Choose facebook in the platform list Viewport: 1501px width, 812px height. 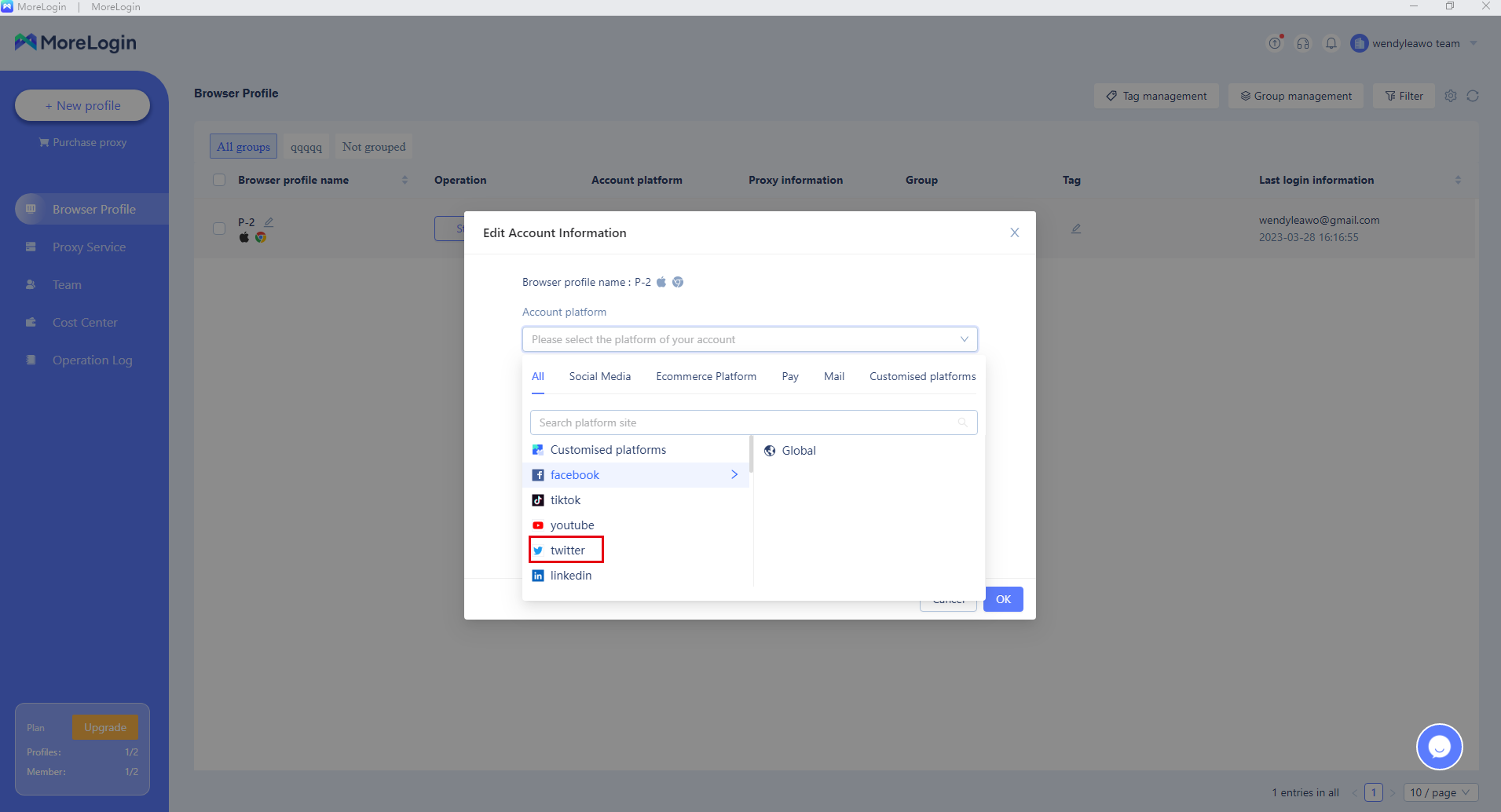[636, 475]
